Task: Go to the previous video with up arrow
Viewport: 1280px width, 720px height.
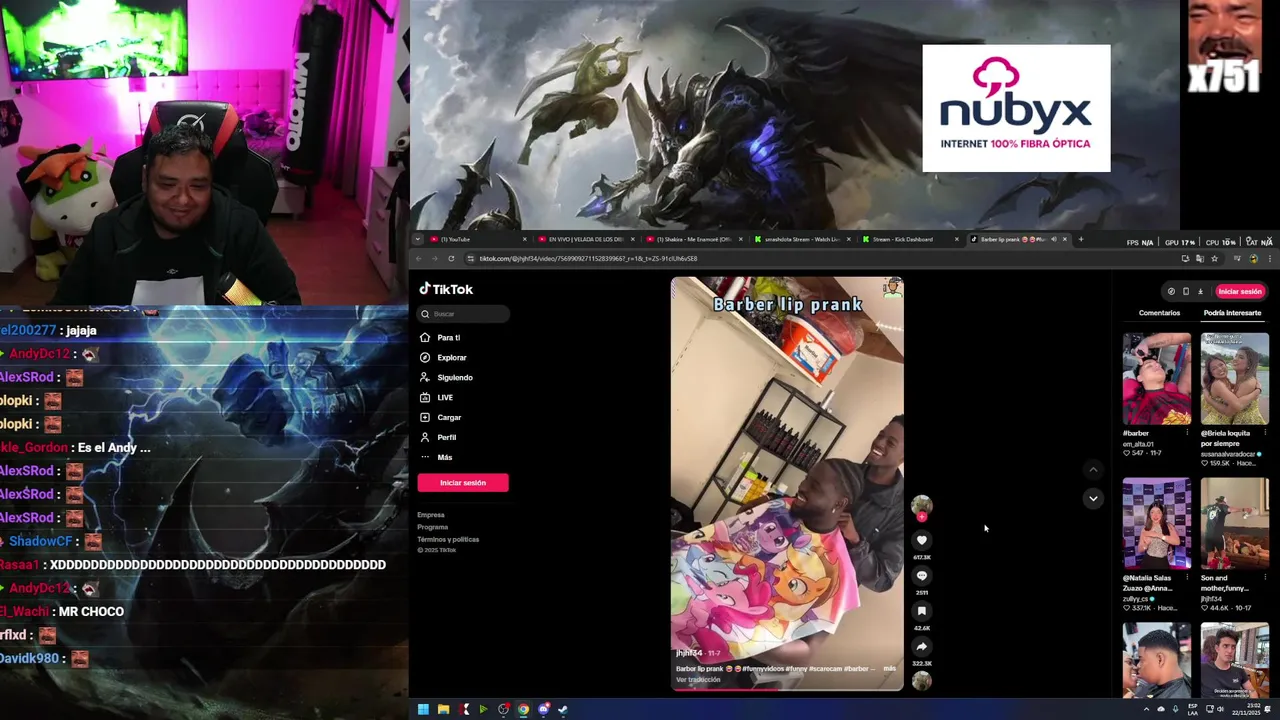Action: (1093, 469)
